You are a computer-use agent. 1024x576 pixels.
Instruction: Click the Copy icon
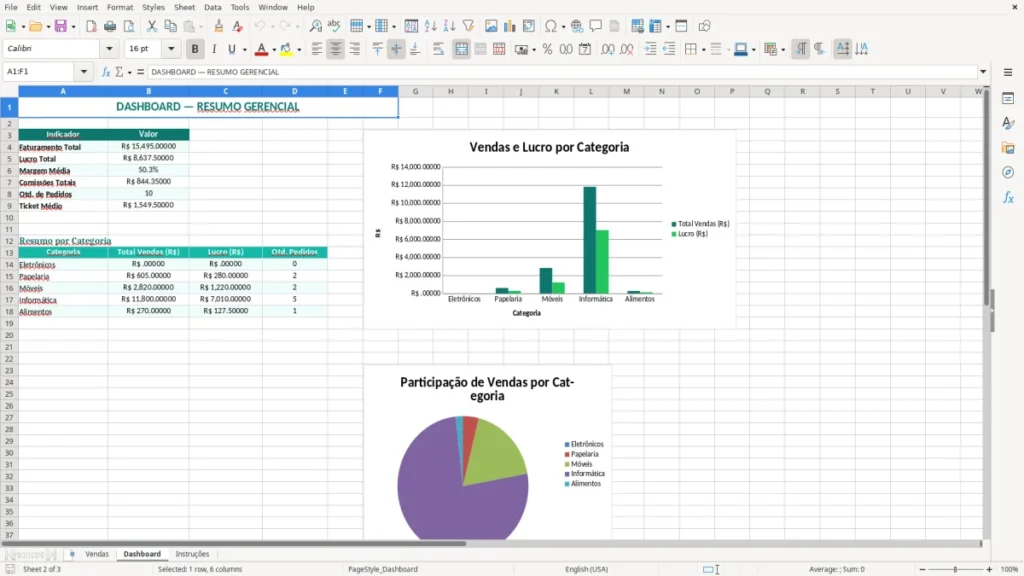point(170,26)
